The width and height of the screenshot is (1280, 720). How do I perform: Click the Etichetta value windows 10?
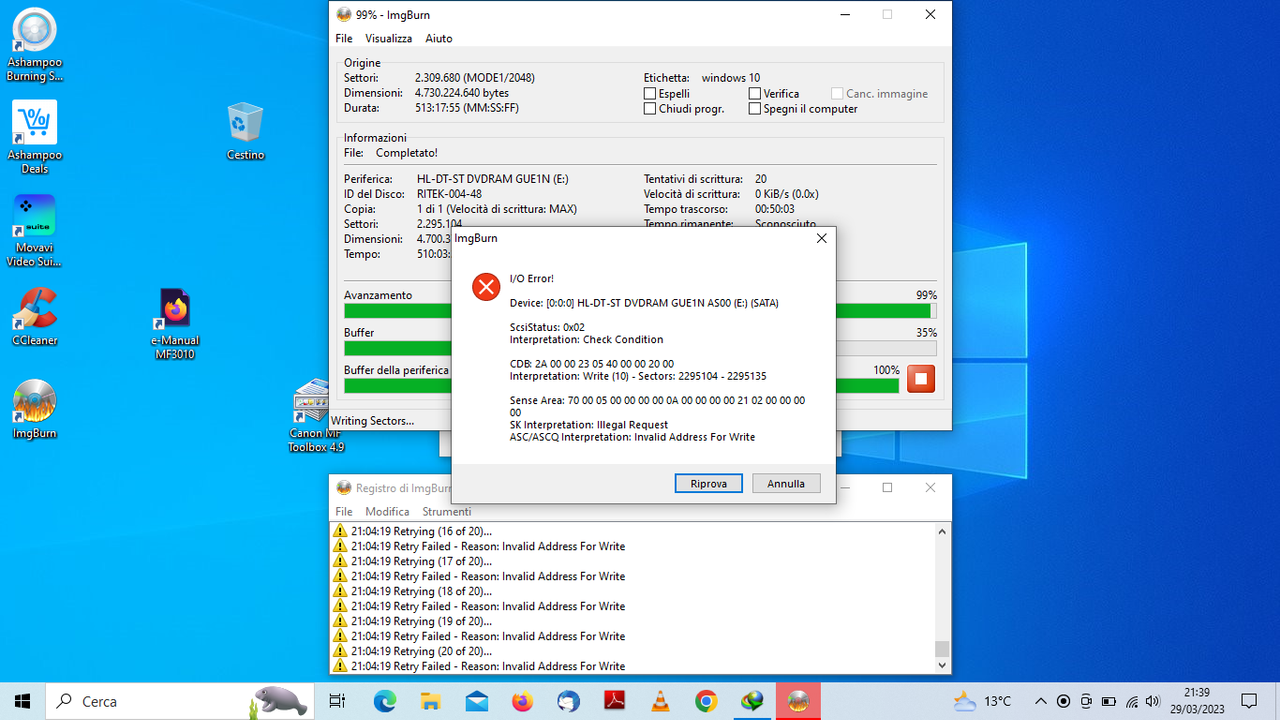point(730,78)
